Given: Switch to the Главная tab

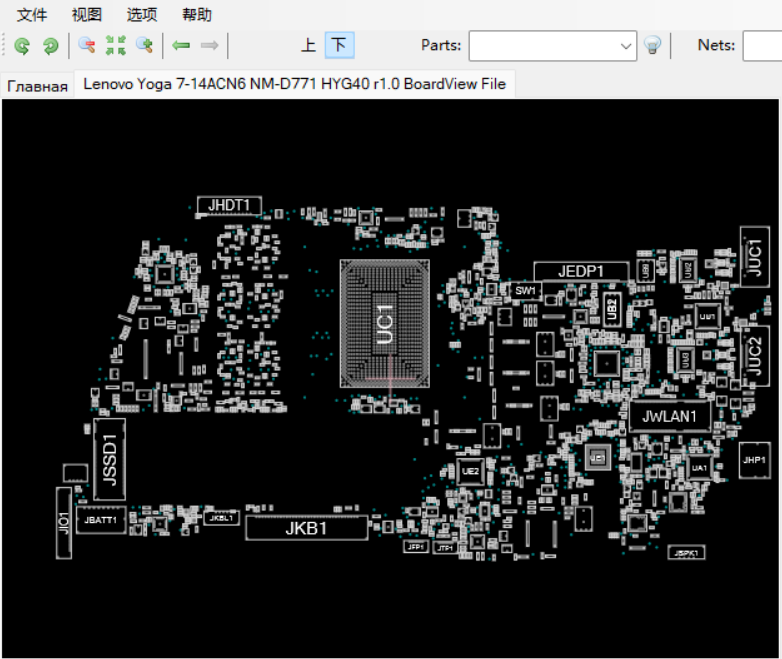Looking at the screenshot, I should 37,85.
